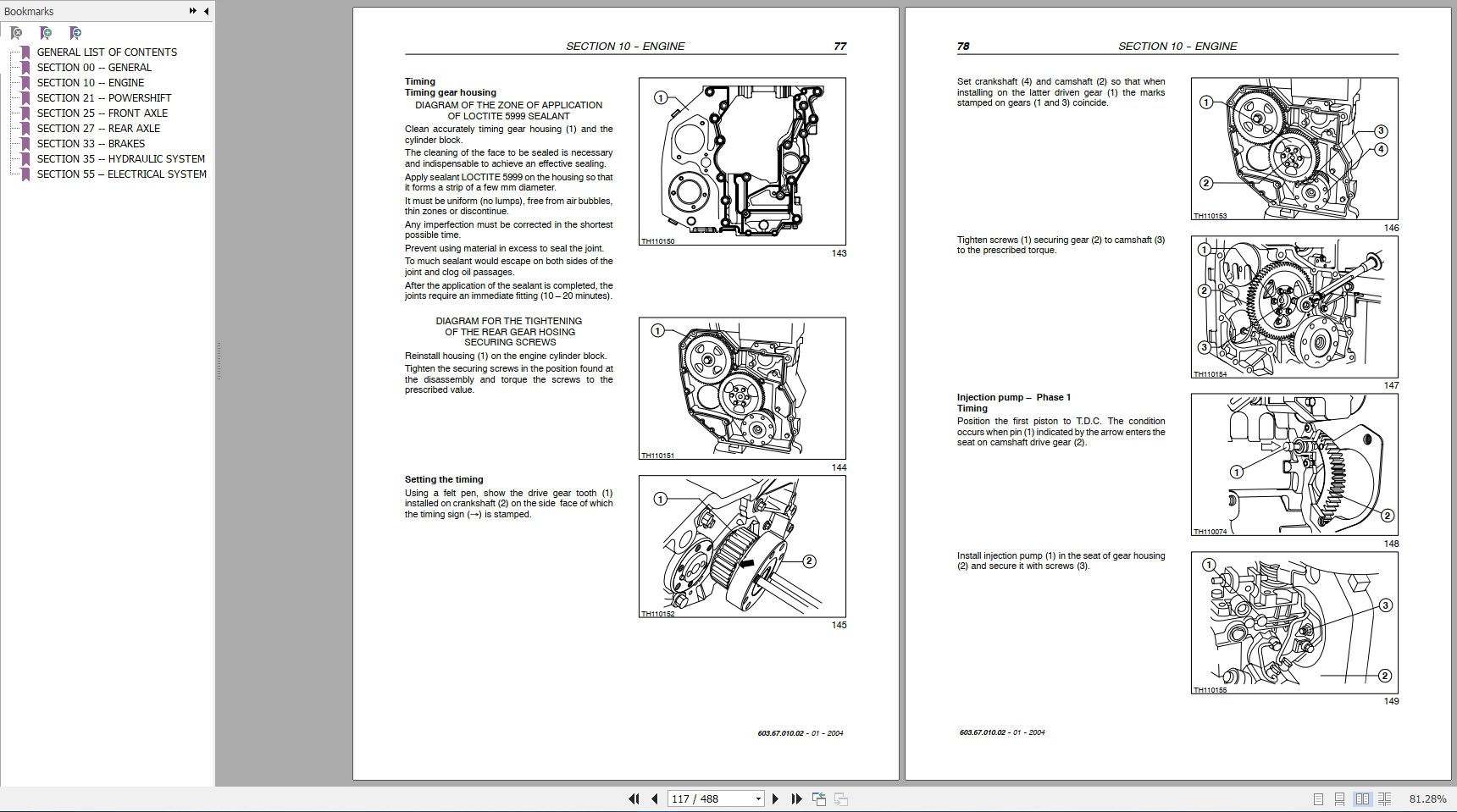Click bookmark icon beside SECTION 55 -- ELECTRICAL SYSTEM
The width and height of the screenshot is (1457, 812).
(x=25, y=174)
